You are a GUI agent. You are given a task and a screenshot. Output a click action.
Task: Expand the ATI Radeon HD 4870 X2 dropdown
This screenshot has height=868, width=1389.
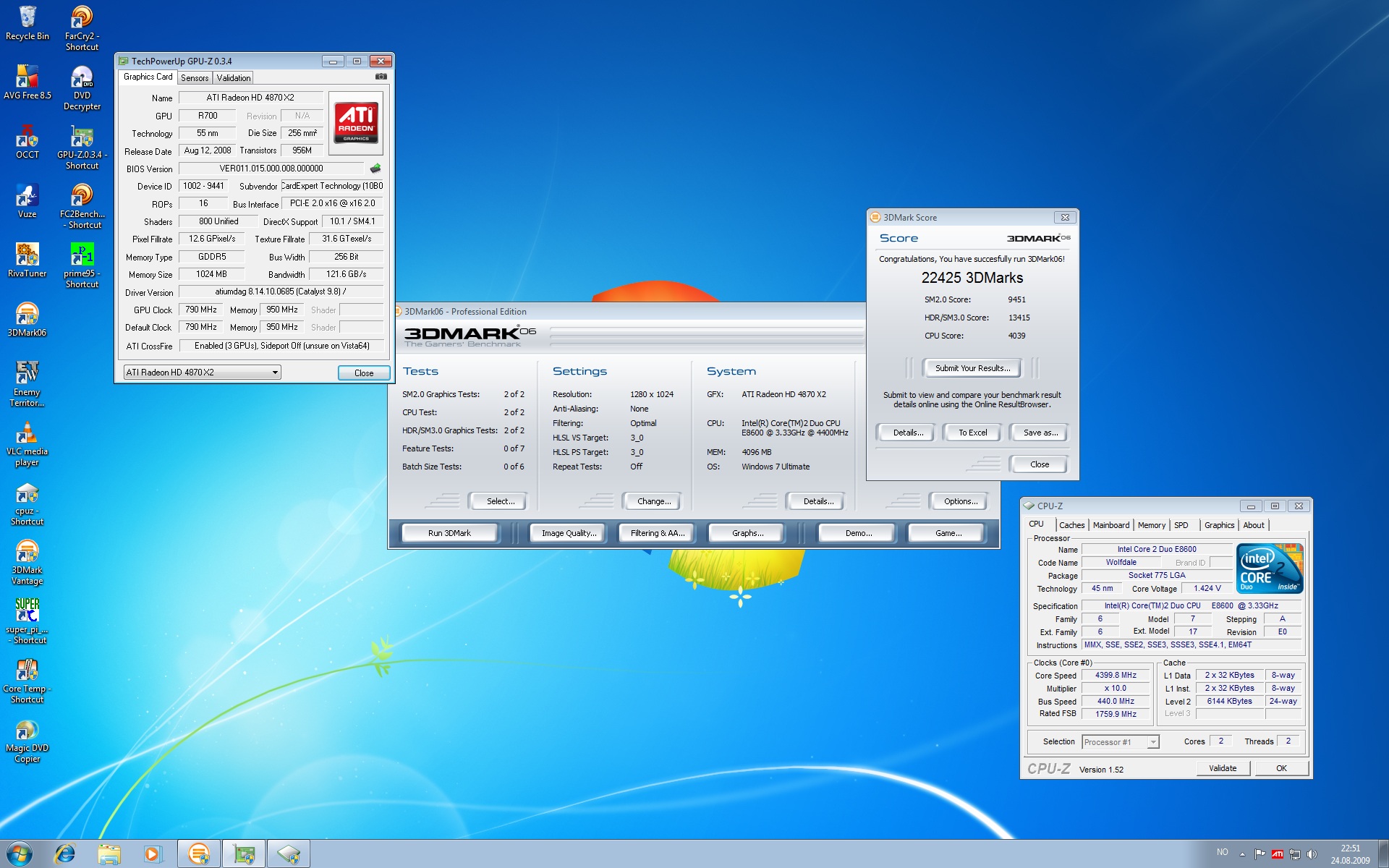click(275, 373)
